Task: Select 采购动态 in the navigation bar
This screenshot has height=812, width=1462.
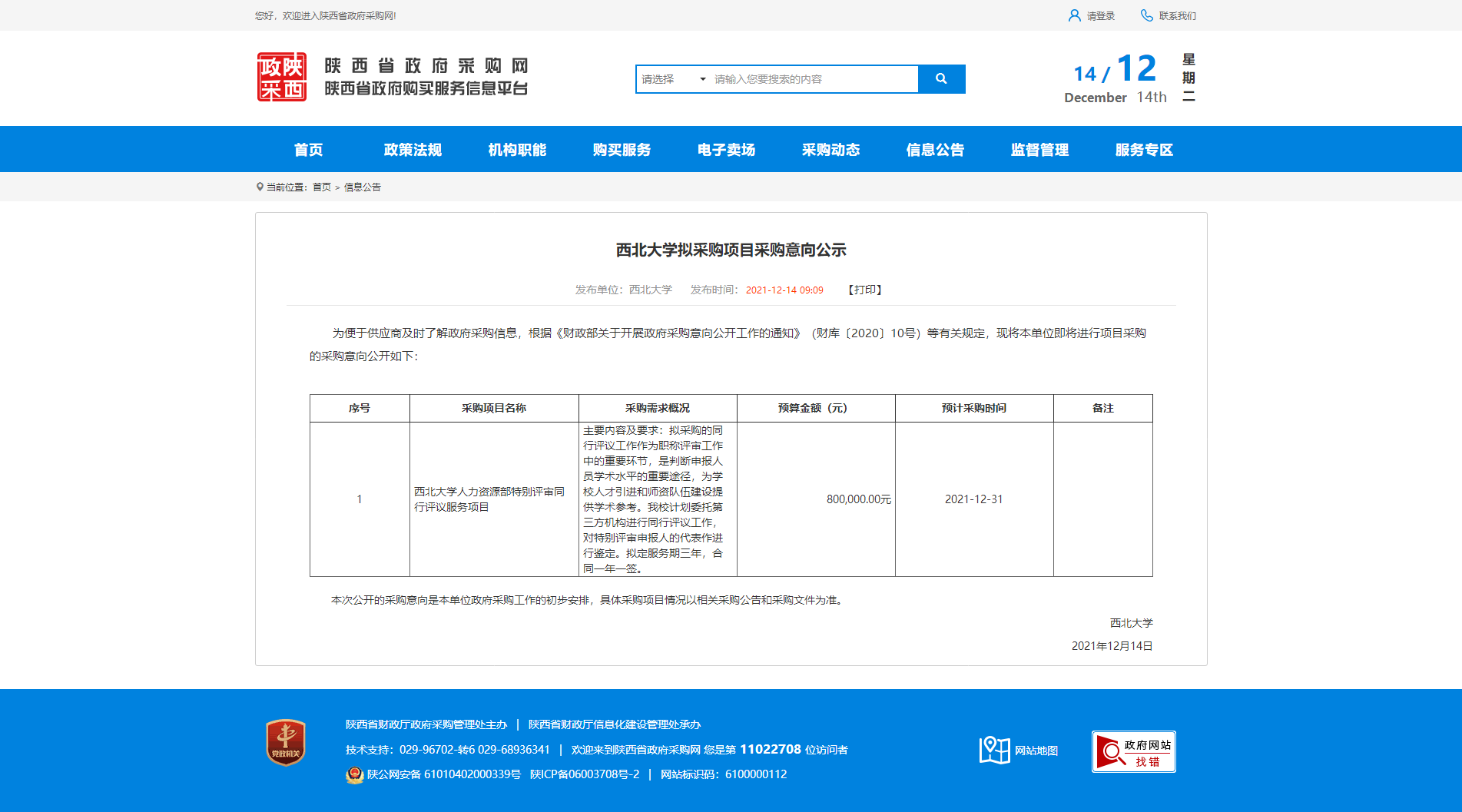Action: [830, 150]
